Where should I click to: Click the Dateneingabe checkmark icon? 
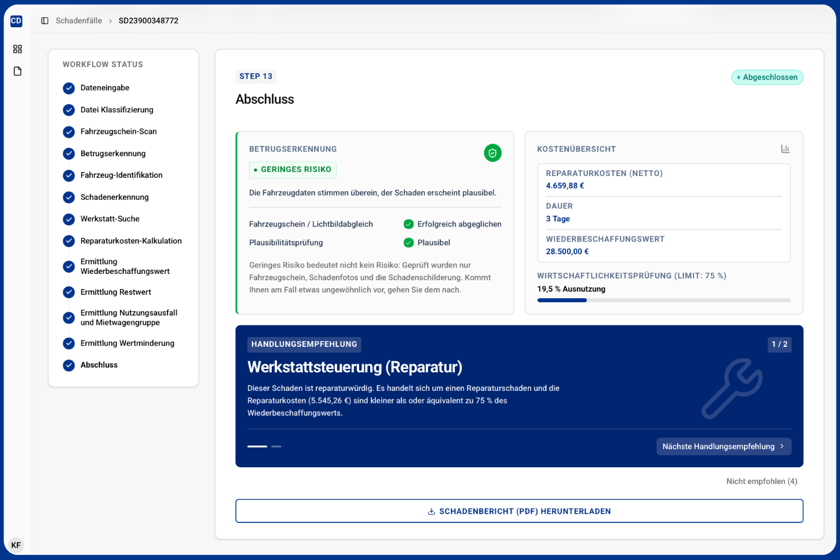69,88
